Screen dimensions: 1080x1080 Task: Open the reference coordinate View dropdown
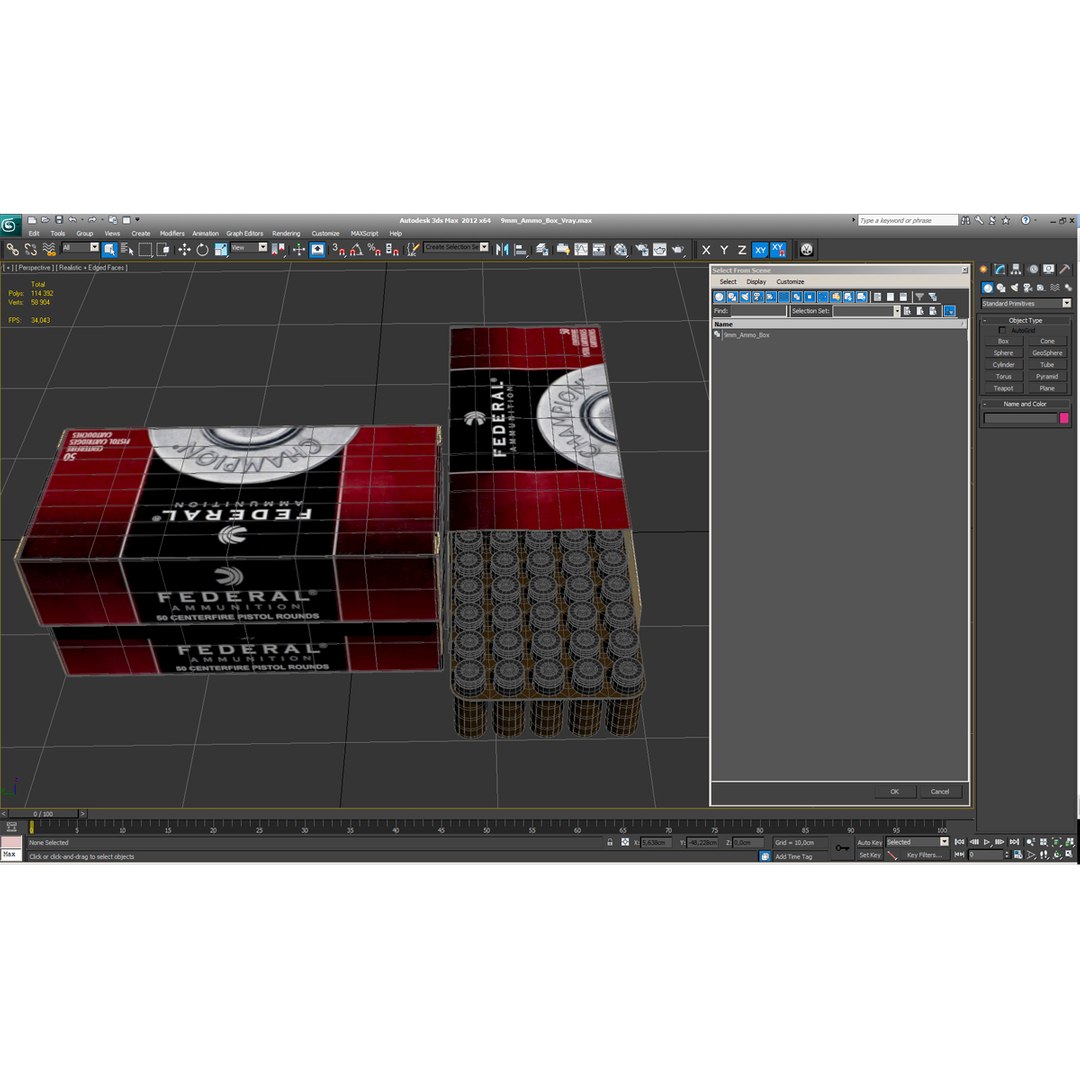click(x=249, y=248)
